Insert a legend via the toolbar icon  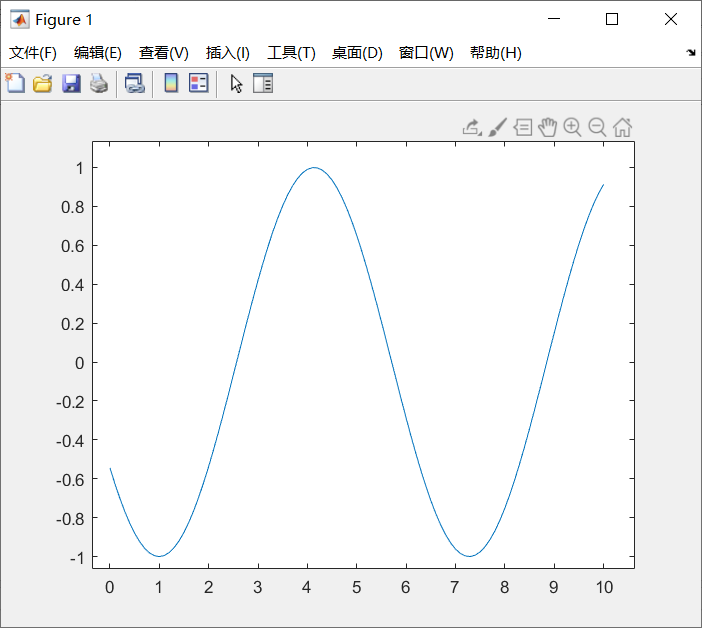point(199,83)
